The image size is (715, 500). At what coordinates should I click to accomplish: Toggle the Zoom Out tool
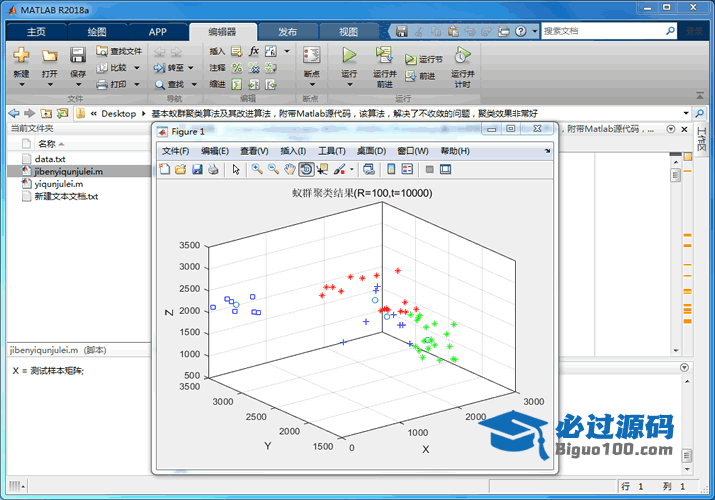click(x=274, y=170)
